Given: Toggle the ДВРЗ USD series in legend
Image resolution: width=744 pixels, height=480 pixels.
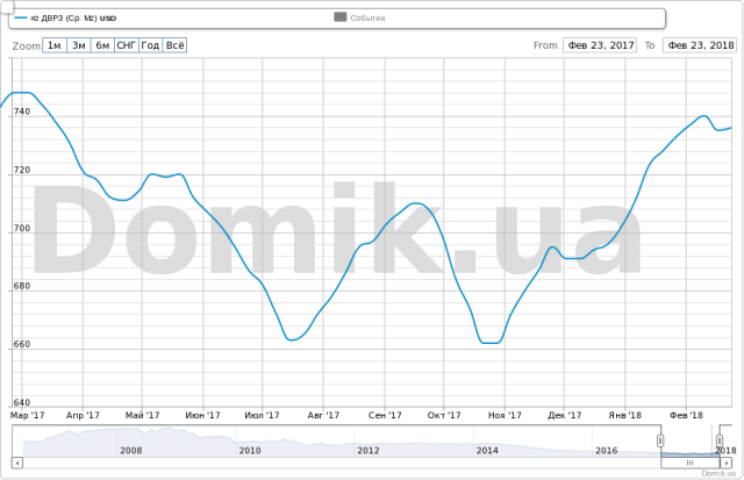Looking at the screenshot, I should click(65, 18).
